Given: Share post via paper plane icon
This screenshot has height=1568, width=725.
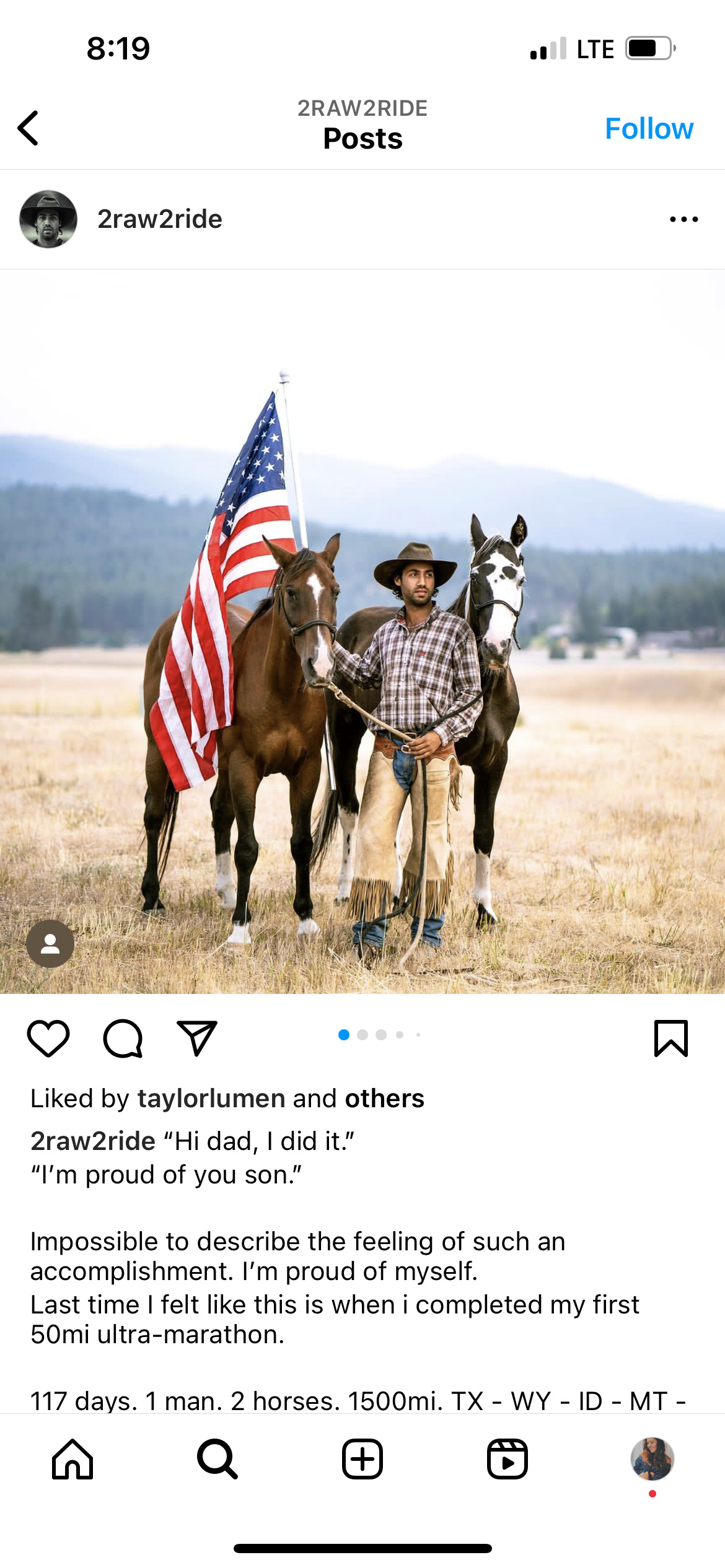Looking at the screenshot, I should pyautogui.click(x=197, y=1038).
